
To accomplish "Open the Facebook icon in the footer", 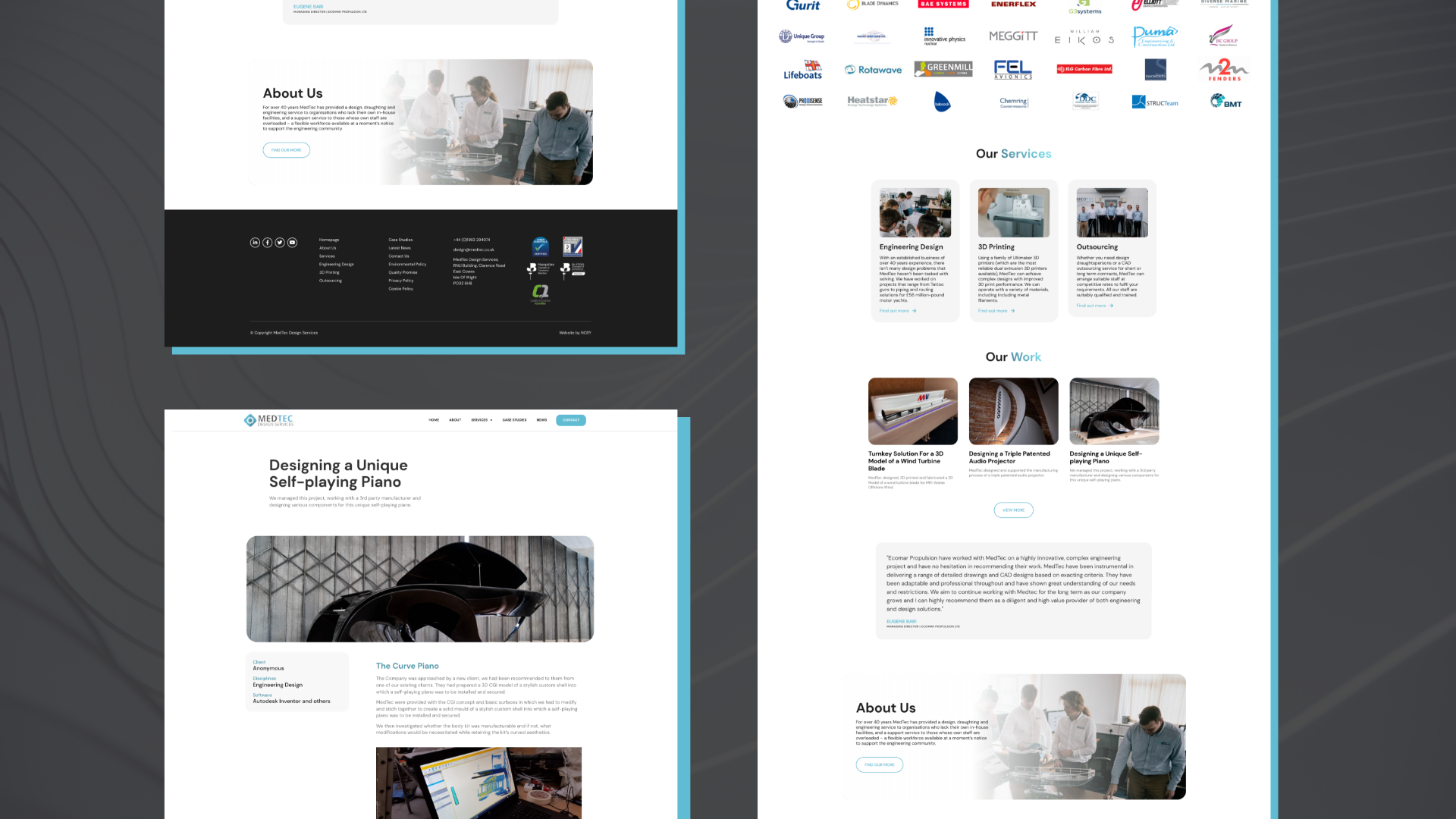I will [268, 243].
